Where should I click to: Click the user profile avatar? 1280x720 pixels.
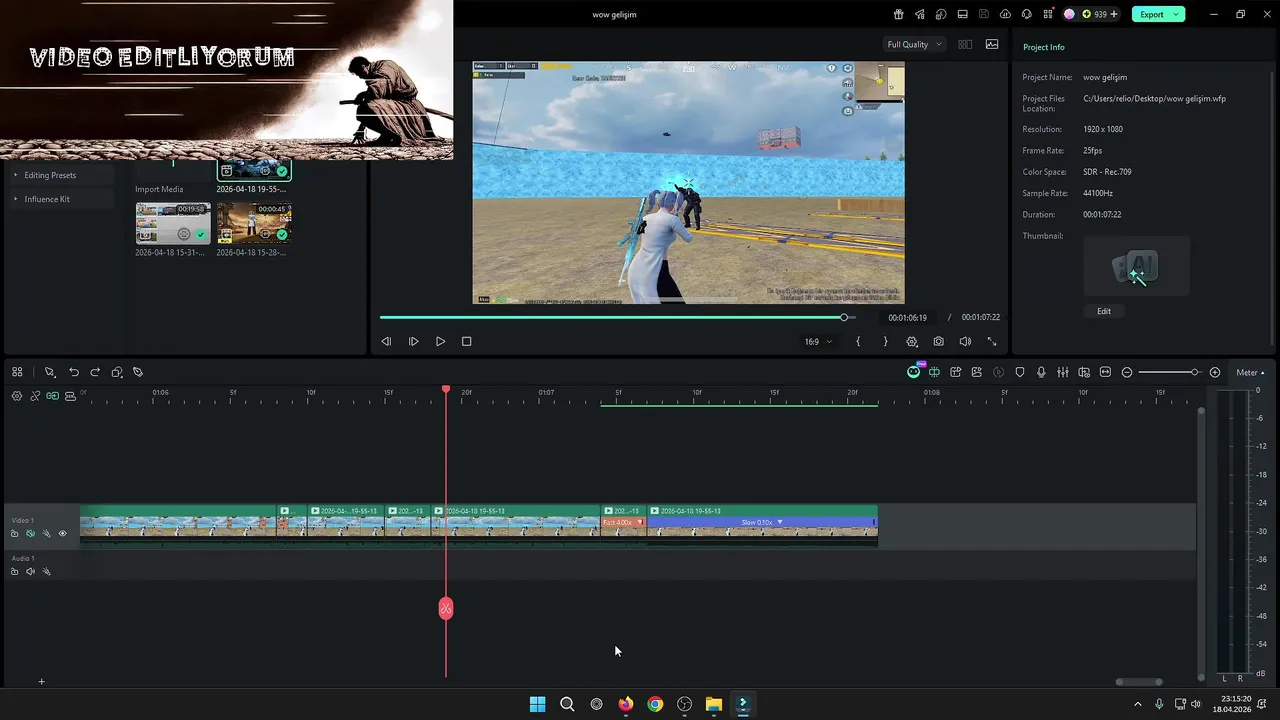pyautogui.click(x=1069, y=14)
